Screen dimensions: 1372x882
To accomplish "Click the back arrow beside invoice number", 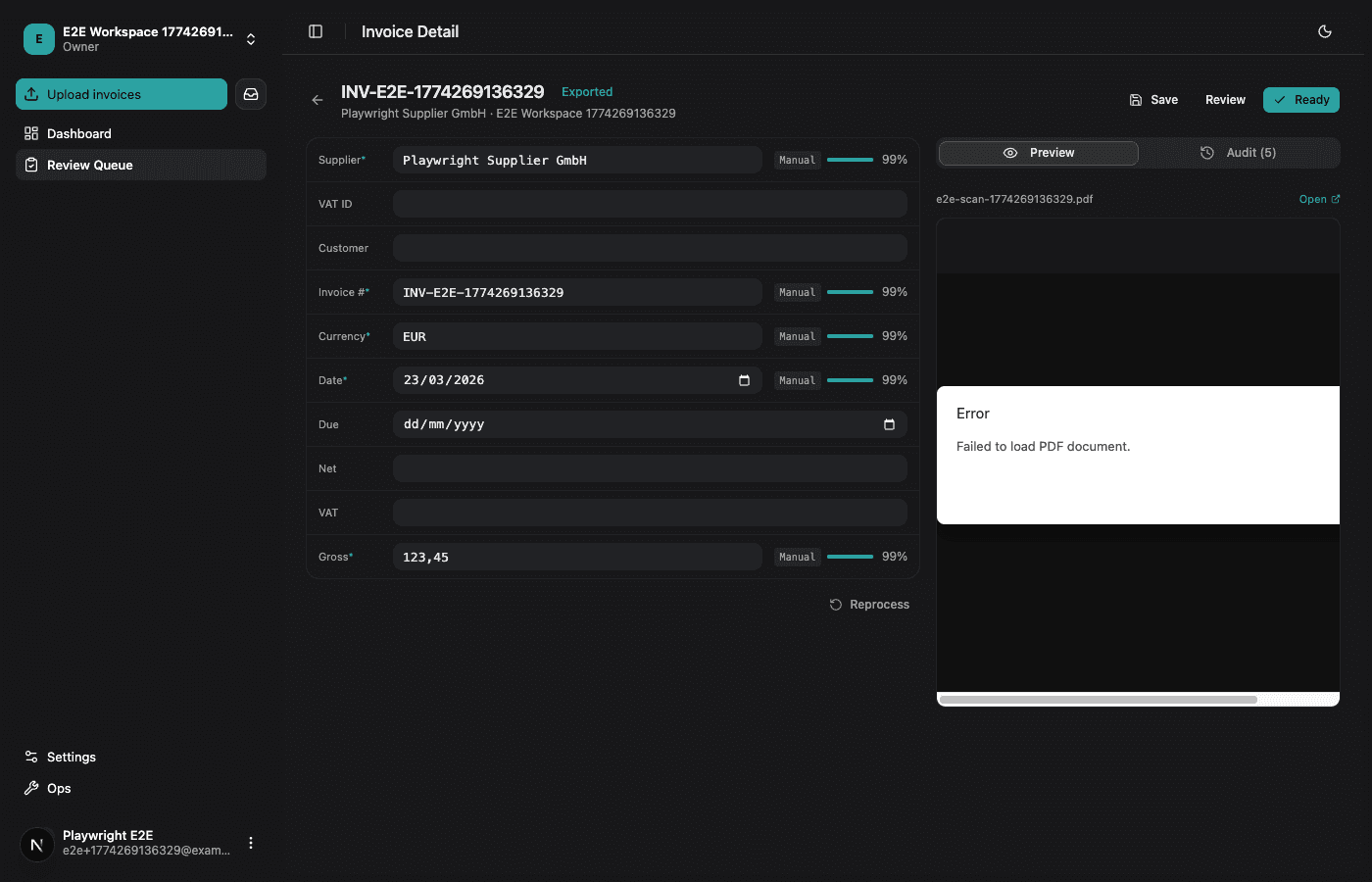I will [318, 100].
